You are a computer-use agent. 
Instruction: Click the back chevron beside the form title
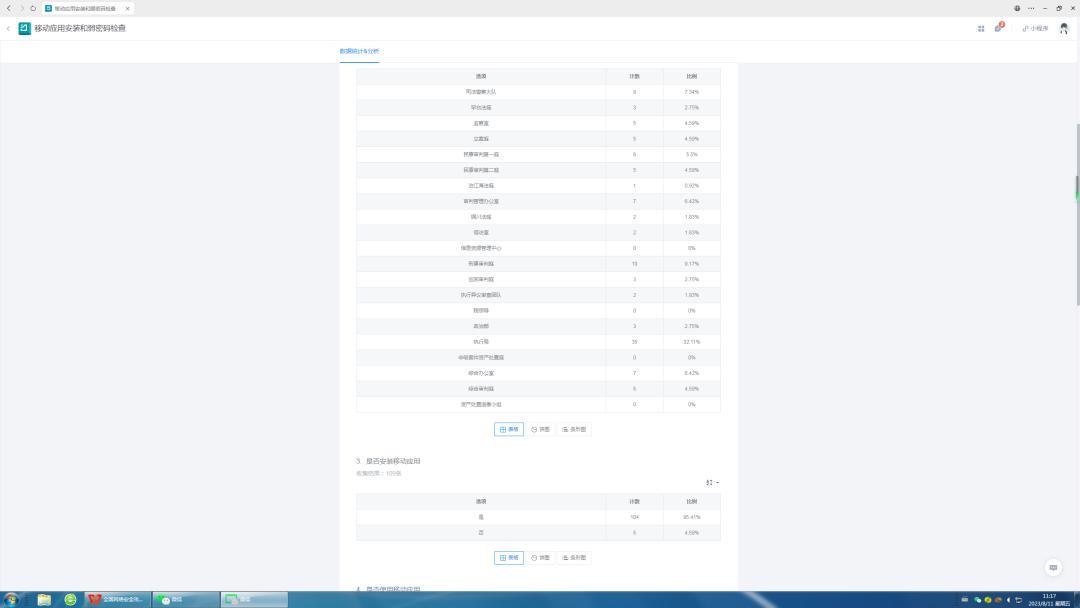(8, 28)
